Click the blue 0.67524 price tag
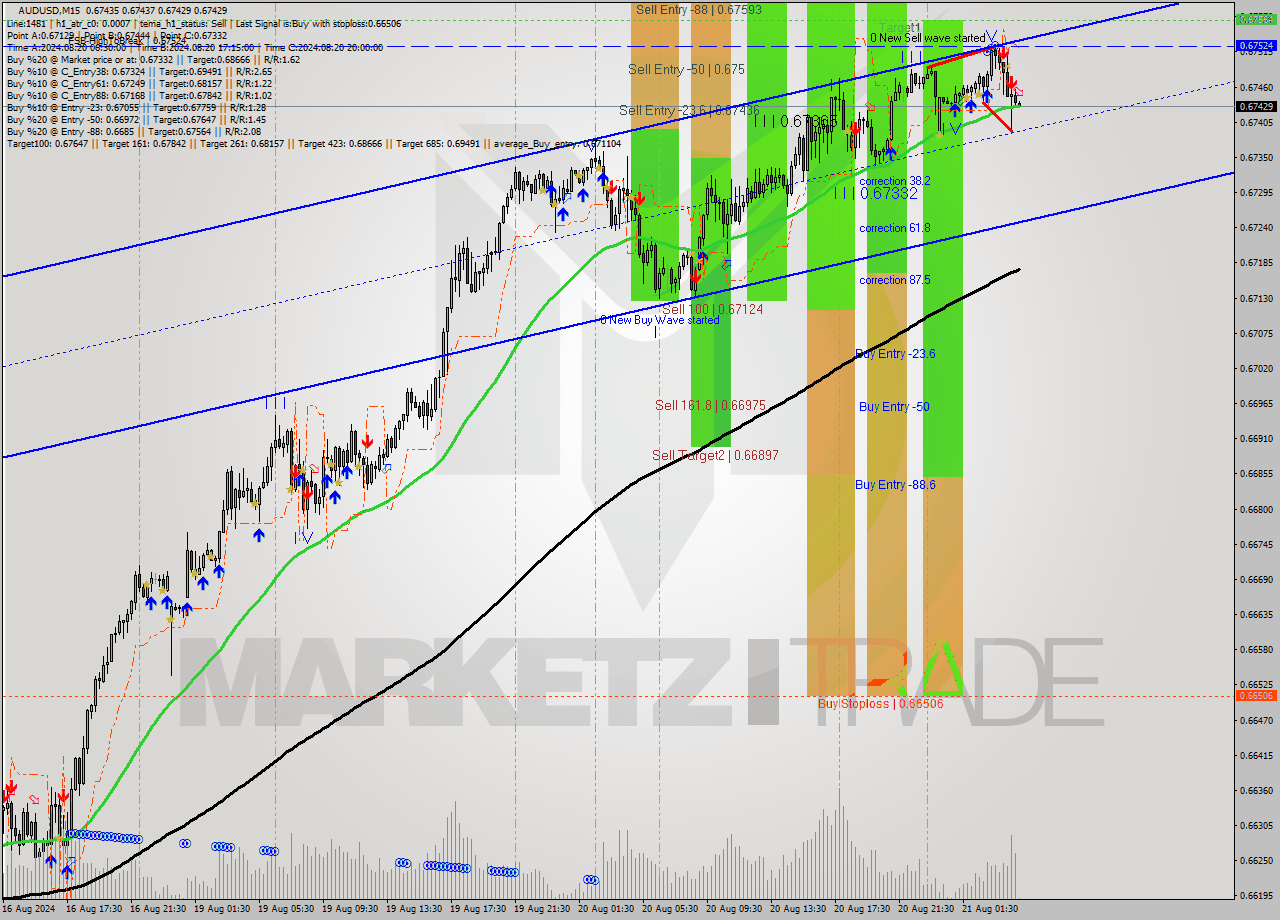 (x=1256, y=46)
